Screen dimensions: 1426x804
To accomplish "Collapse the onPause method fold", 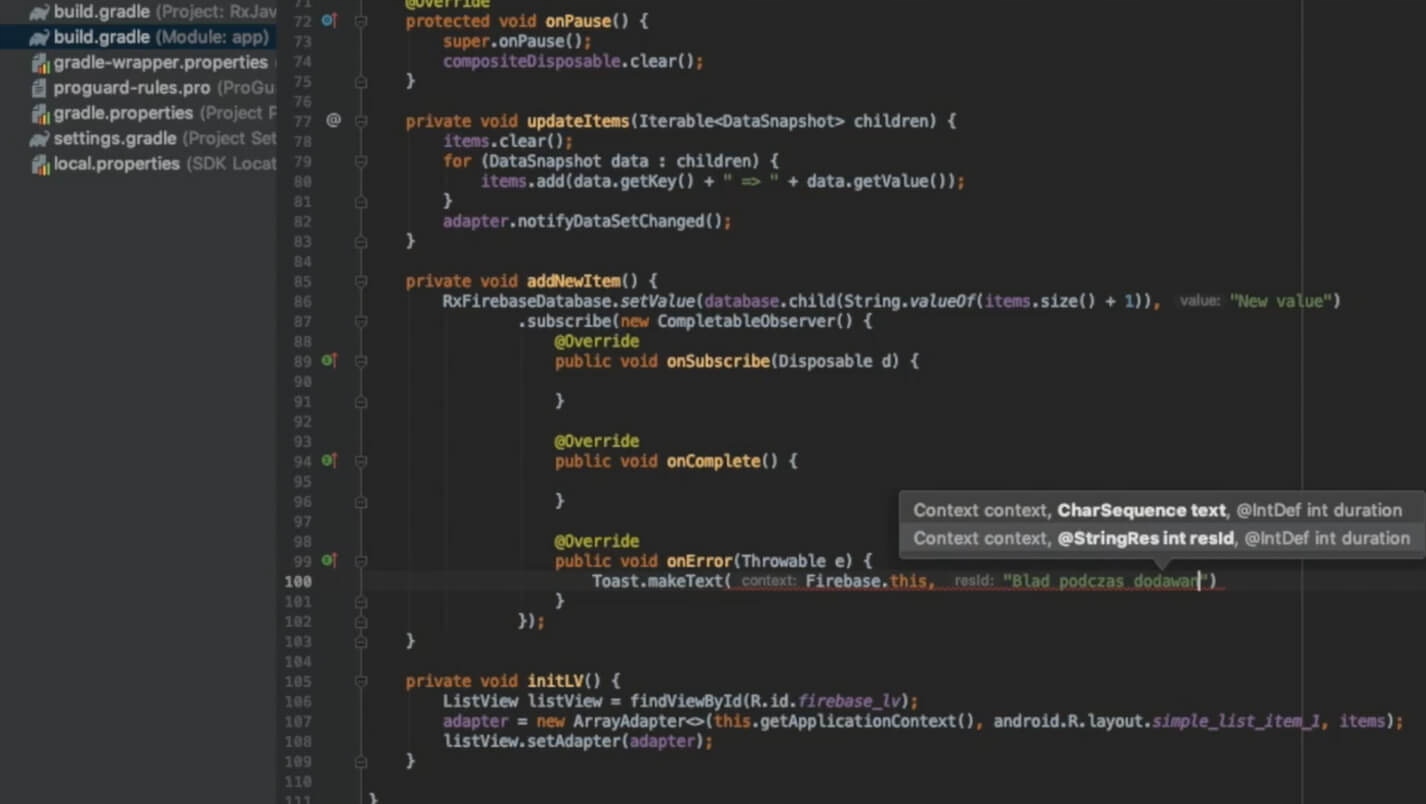I will (x=361, y=21).
